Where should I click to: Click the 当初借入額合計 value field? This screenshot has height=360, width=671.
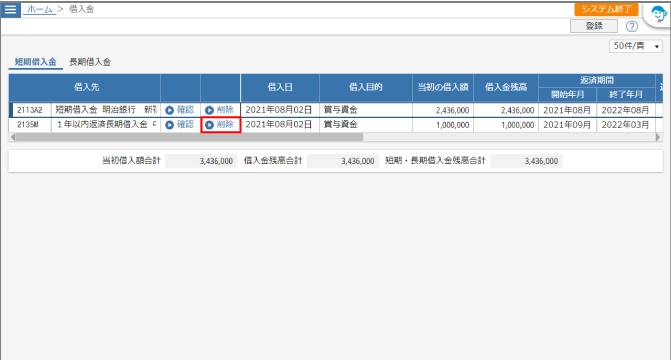(201, 161)
